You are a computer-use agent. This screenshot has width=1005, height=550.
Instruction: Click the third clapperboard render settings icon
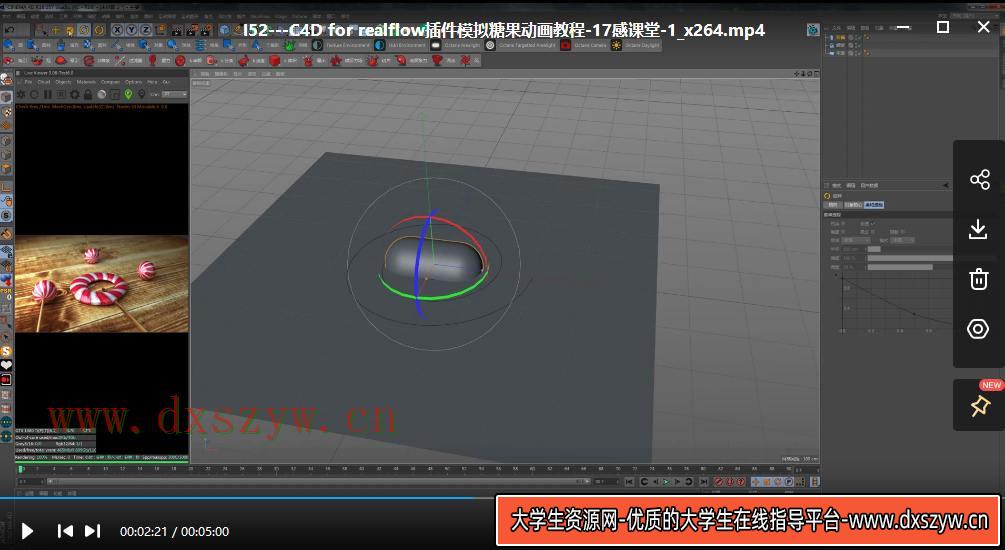(207, 30)
